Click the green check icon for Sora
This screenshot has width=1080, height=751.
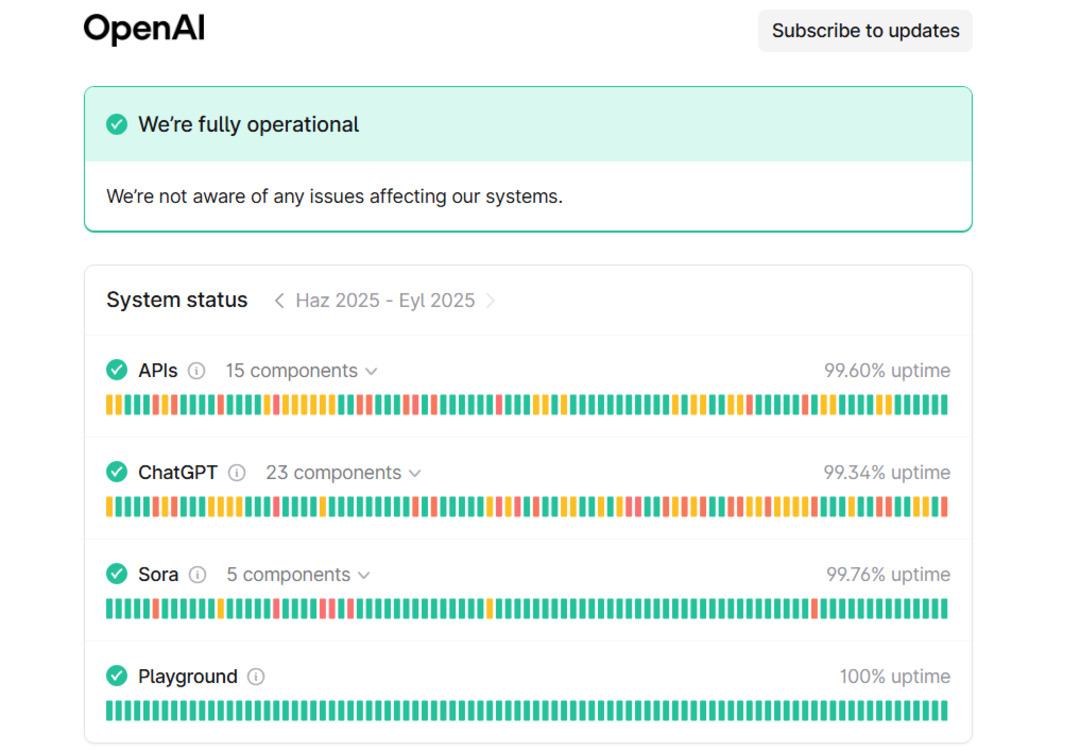point(117,574)
